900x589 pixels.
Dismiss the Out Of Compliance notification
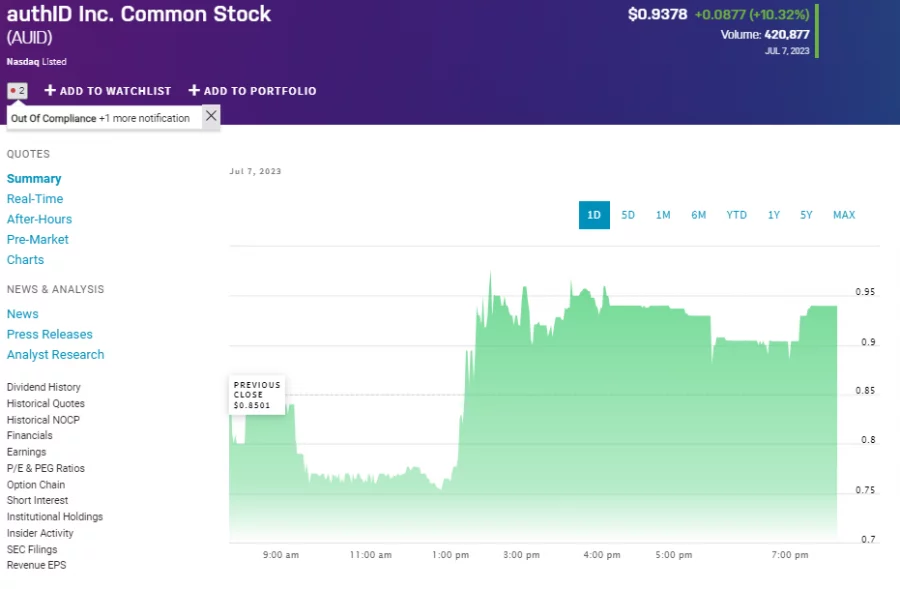[x=210, y=116]
